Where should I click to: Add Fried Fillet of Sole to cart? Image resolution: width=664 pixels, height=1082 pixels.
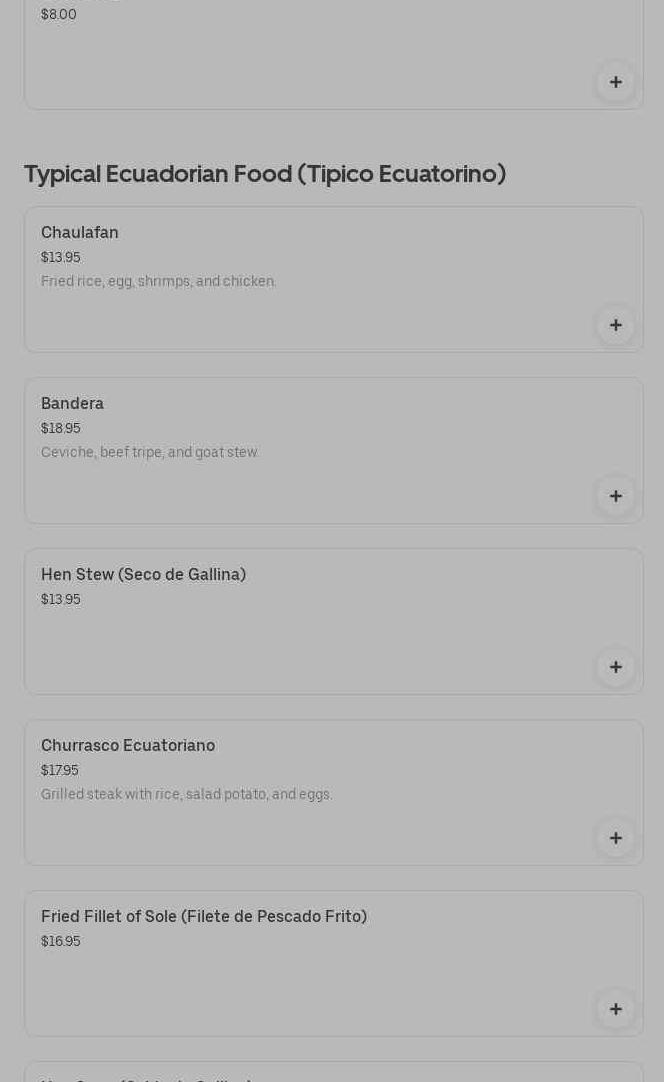tap(615, 1009)
